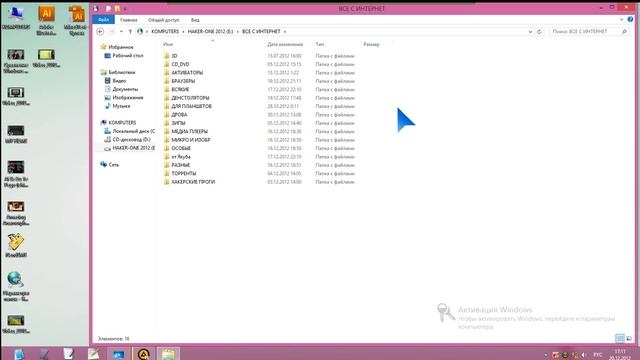Open Quick Access toolbar dropdown
This screenshot has width=640, height=360.
[x=125, y=9]
